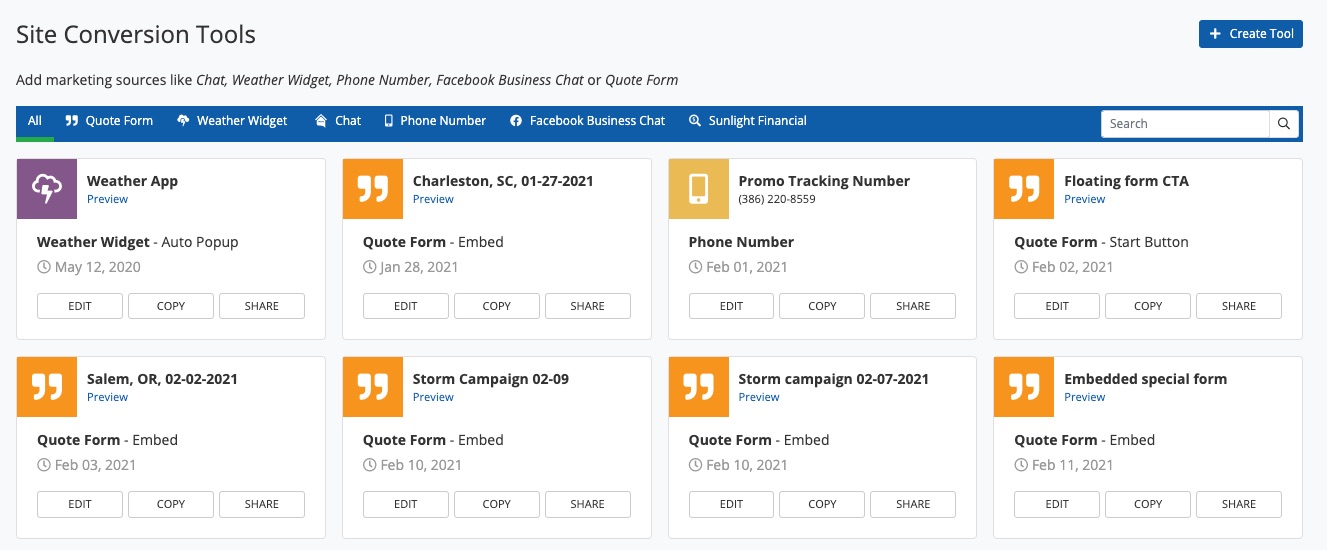Switch to the Quote Form tab
The height and width of the screenshot is (550, 1327).
click(109, 121)
